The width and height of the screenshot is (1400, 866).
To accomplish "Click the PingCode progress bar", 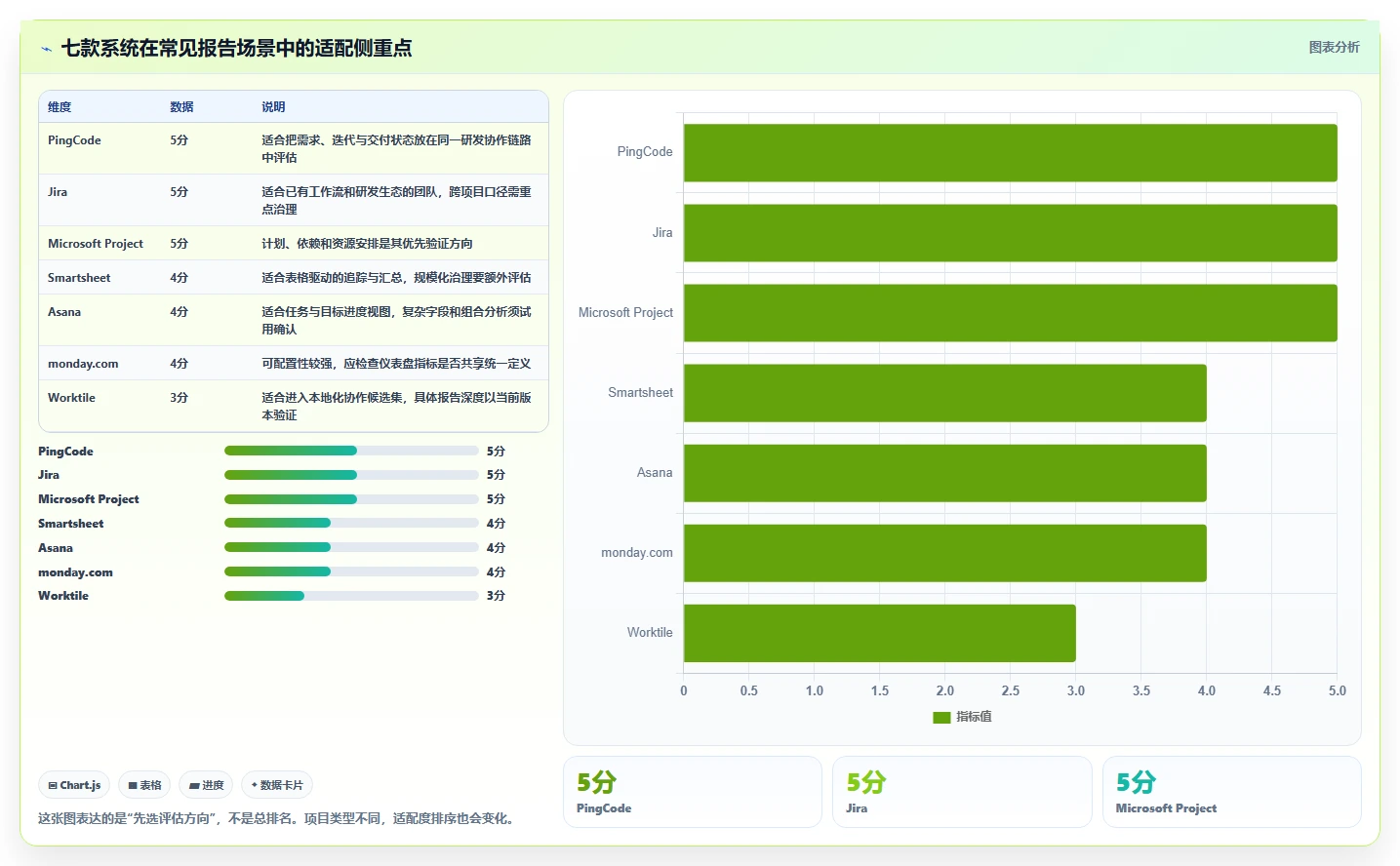I will tap(351, 451).
